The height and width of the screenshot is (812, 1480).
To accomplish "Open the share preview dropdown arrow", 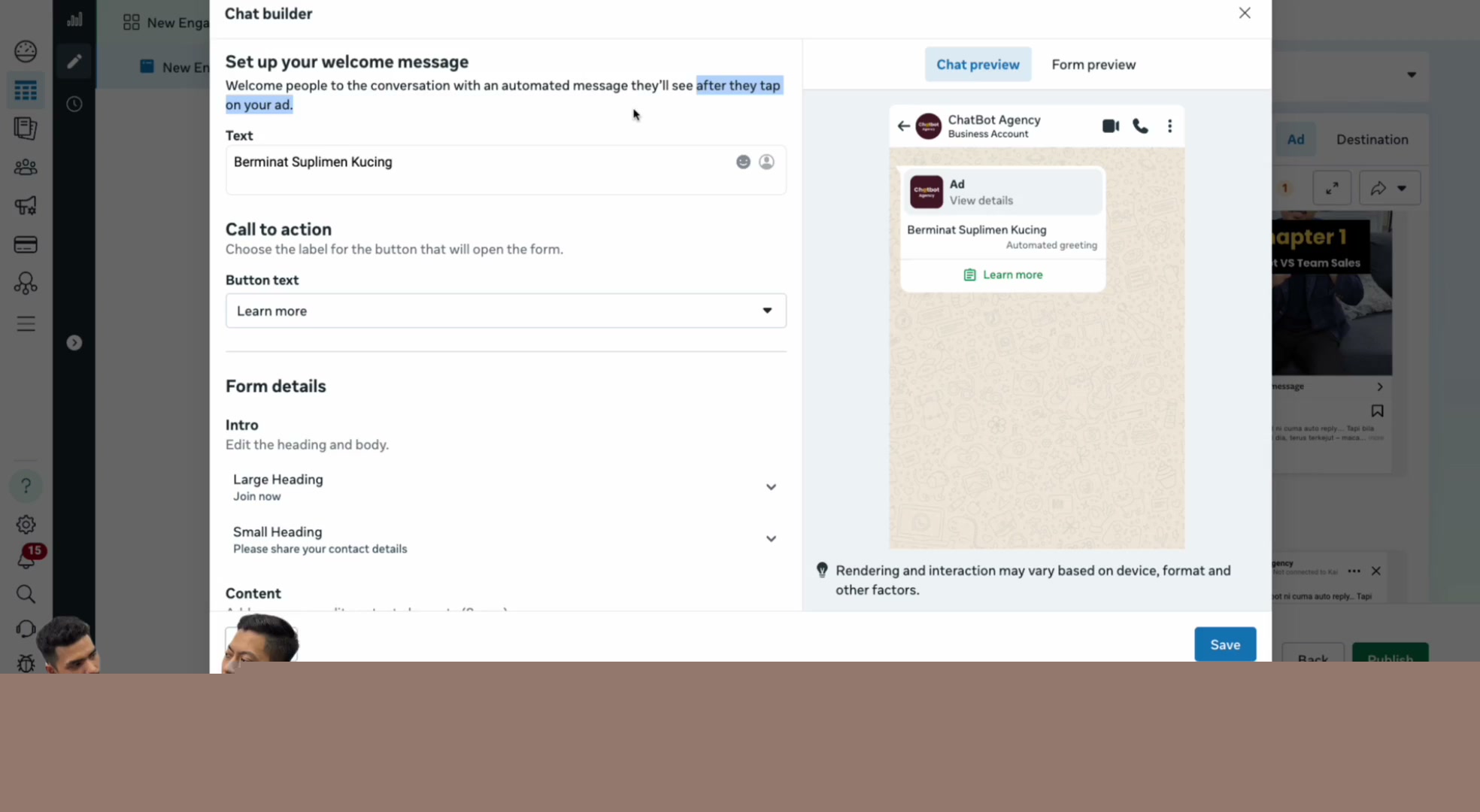I will (x=1402, y=188).
